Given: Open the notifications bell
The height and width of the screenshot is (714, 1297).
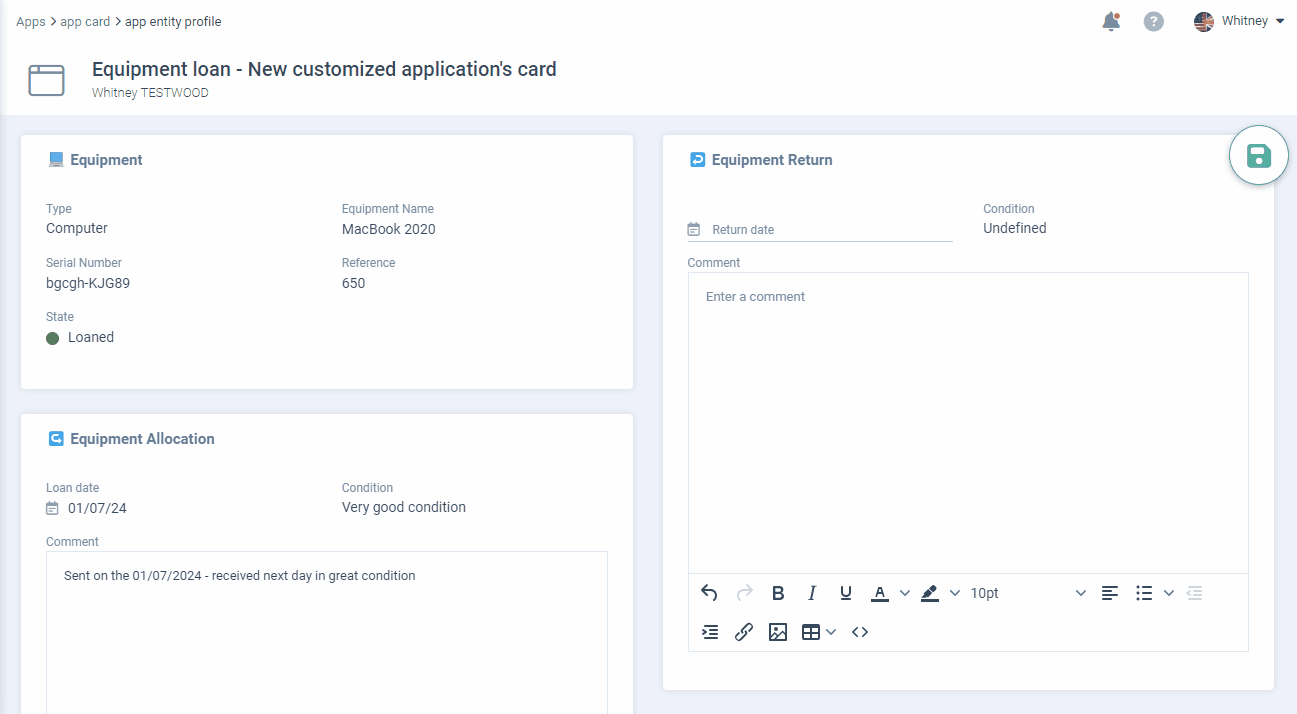Looking at the screenshot, I should tap(1111, 22).
